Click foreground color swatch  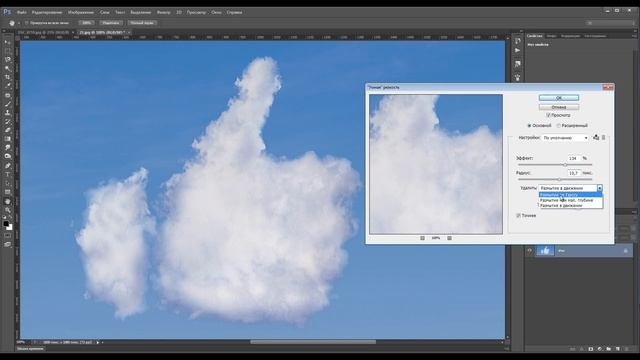6,224
